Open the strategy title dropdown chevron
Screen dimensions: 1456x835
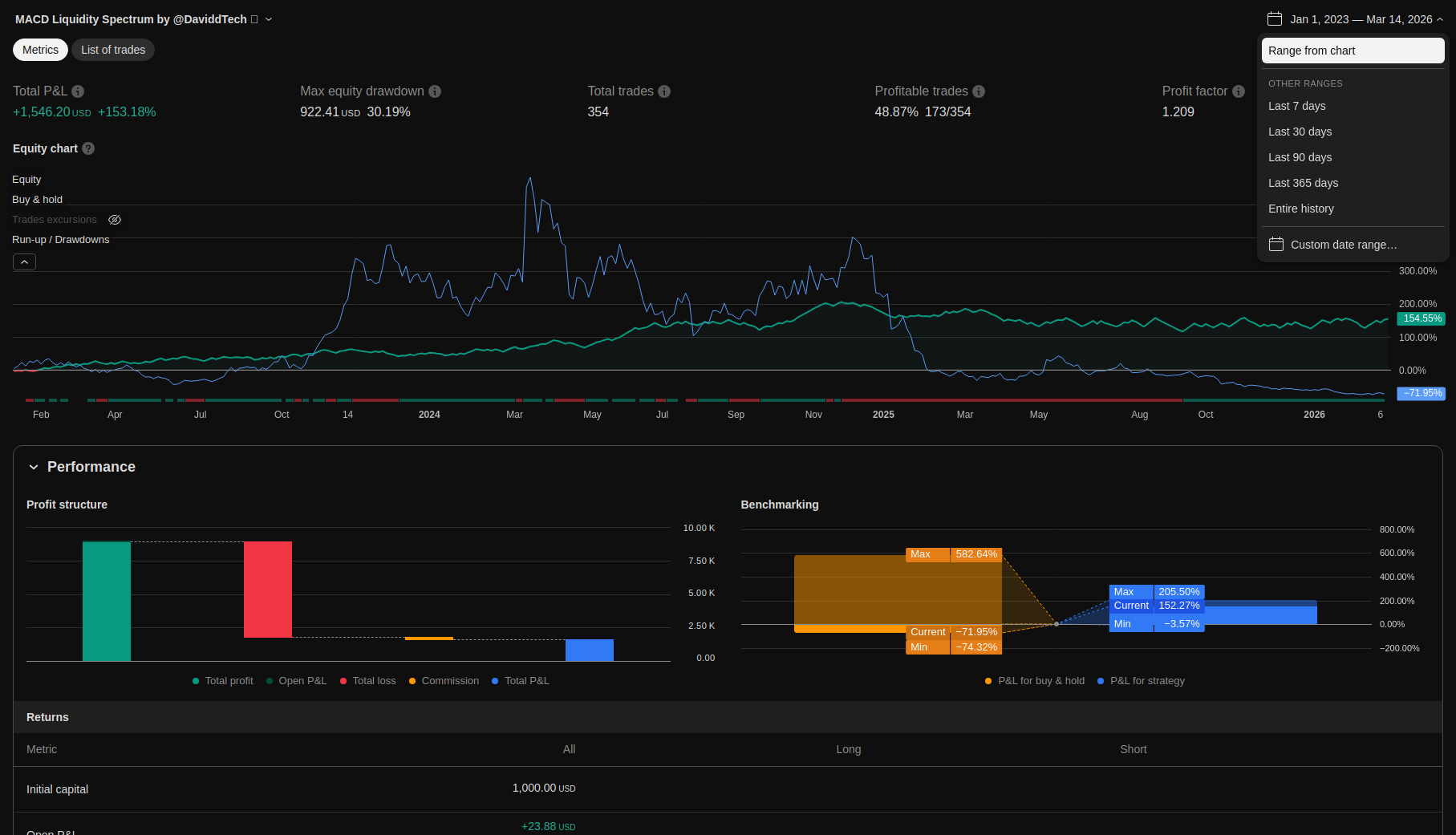click(x=269, y=19)
